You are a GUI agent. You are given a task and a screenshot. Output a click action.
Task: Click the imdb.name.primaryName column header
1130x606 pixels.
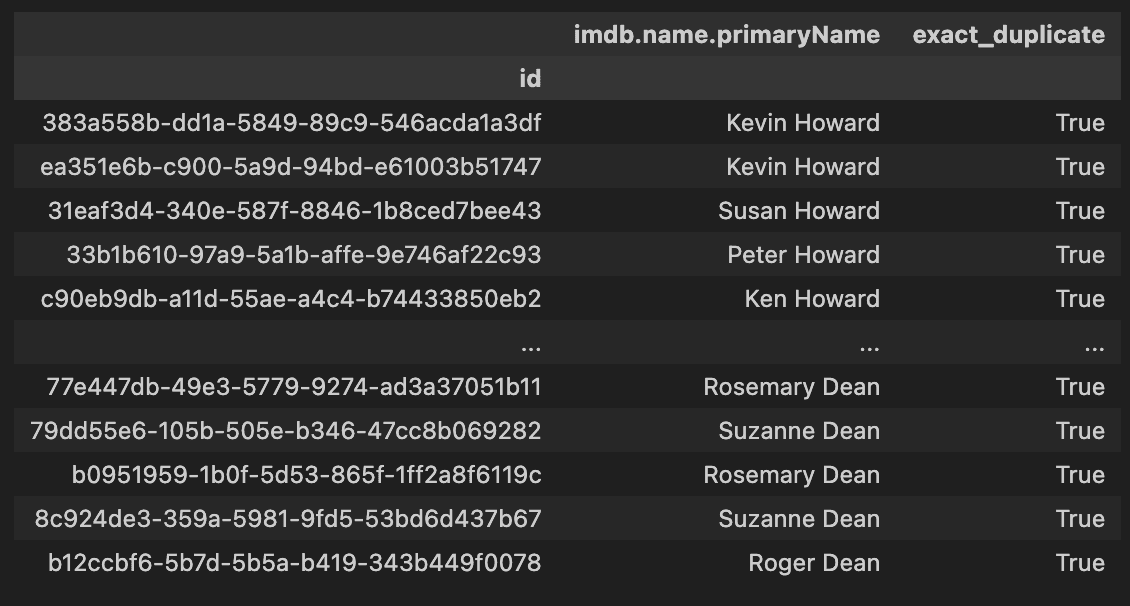[726, 35]
